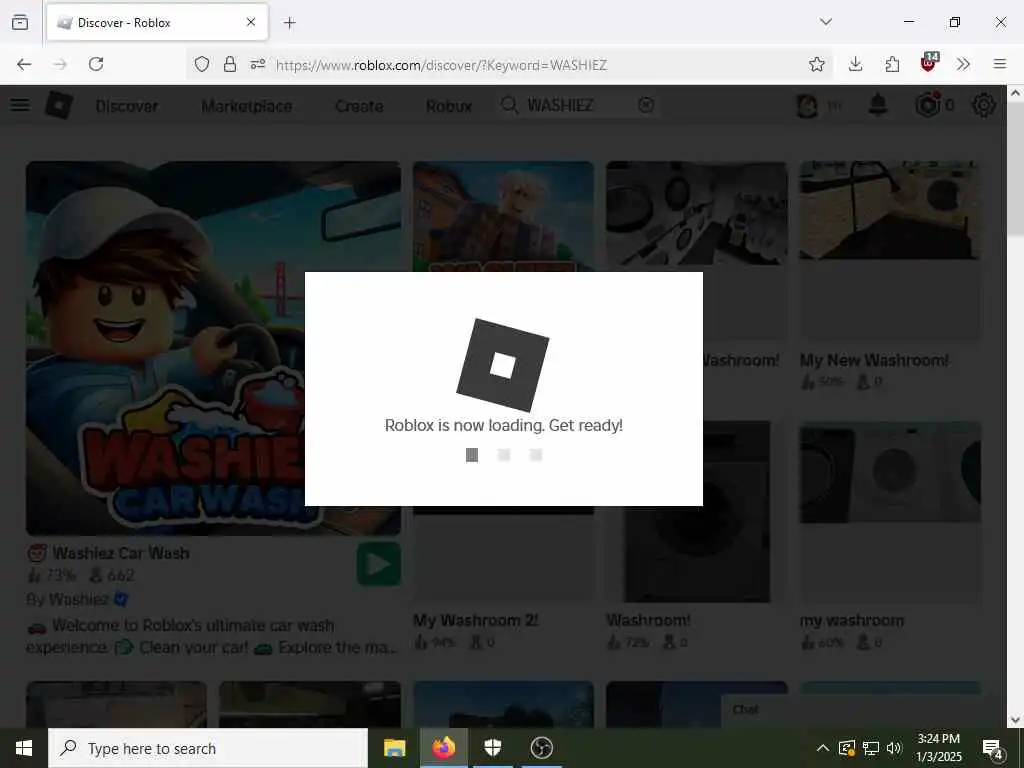Open Washroom! game title

(x=648, y=620)
